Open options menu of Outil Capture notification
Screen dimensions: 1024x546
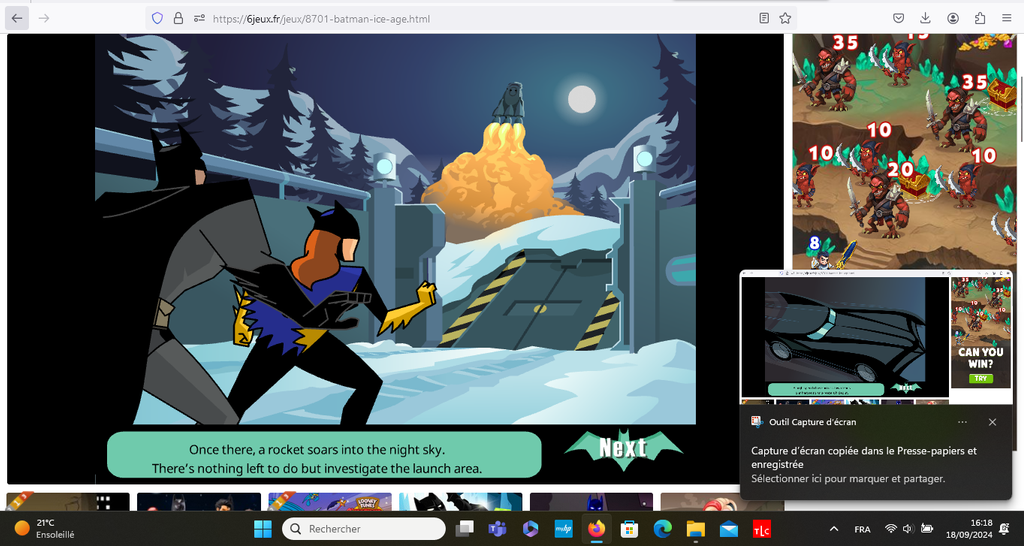(962, 422)
